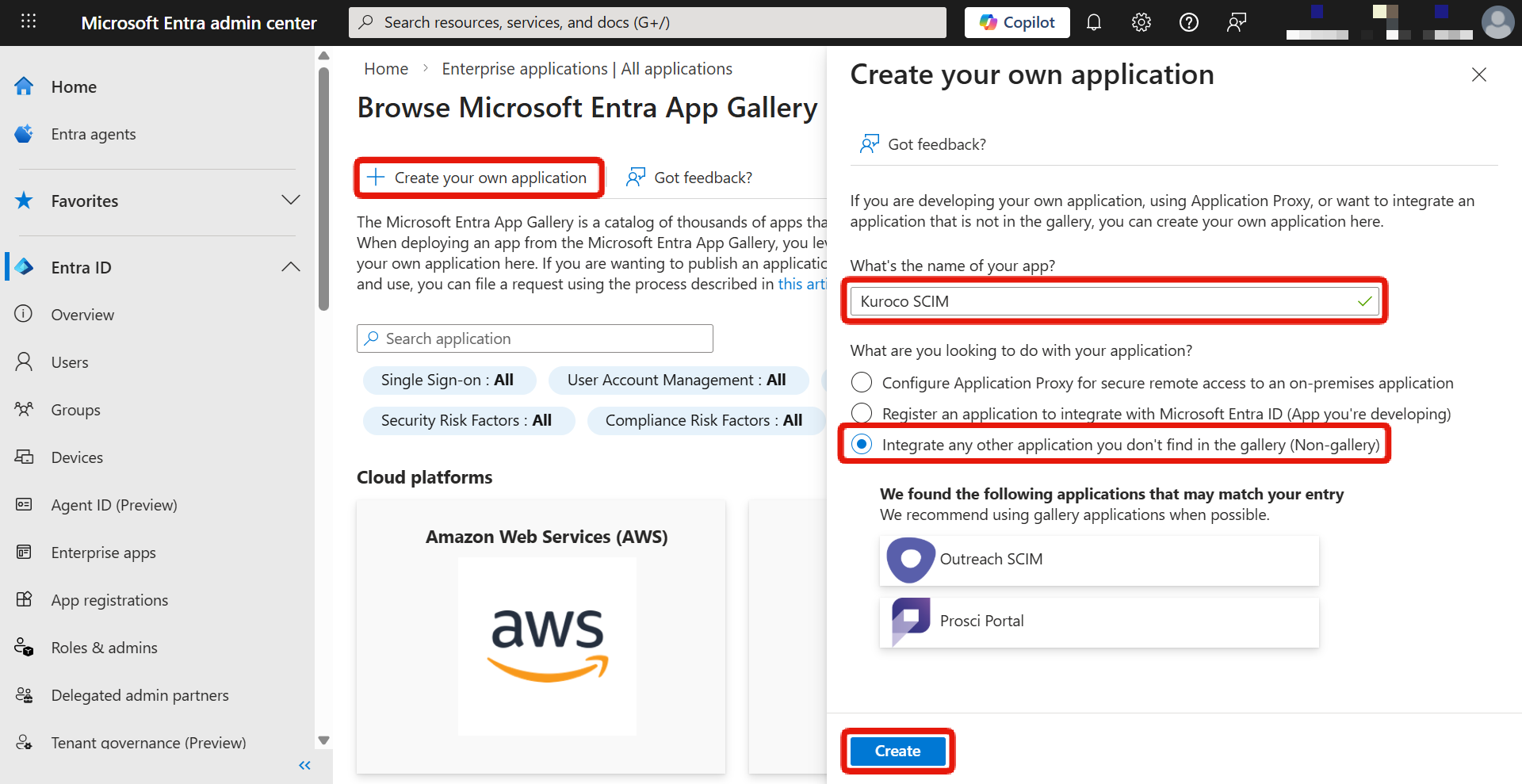This screenshot has width=1522, height=784.
Task: Click the blue Create button
Action: click(x=897, y=751)
